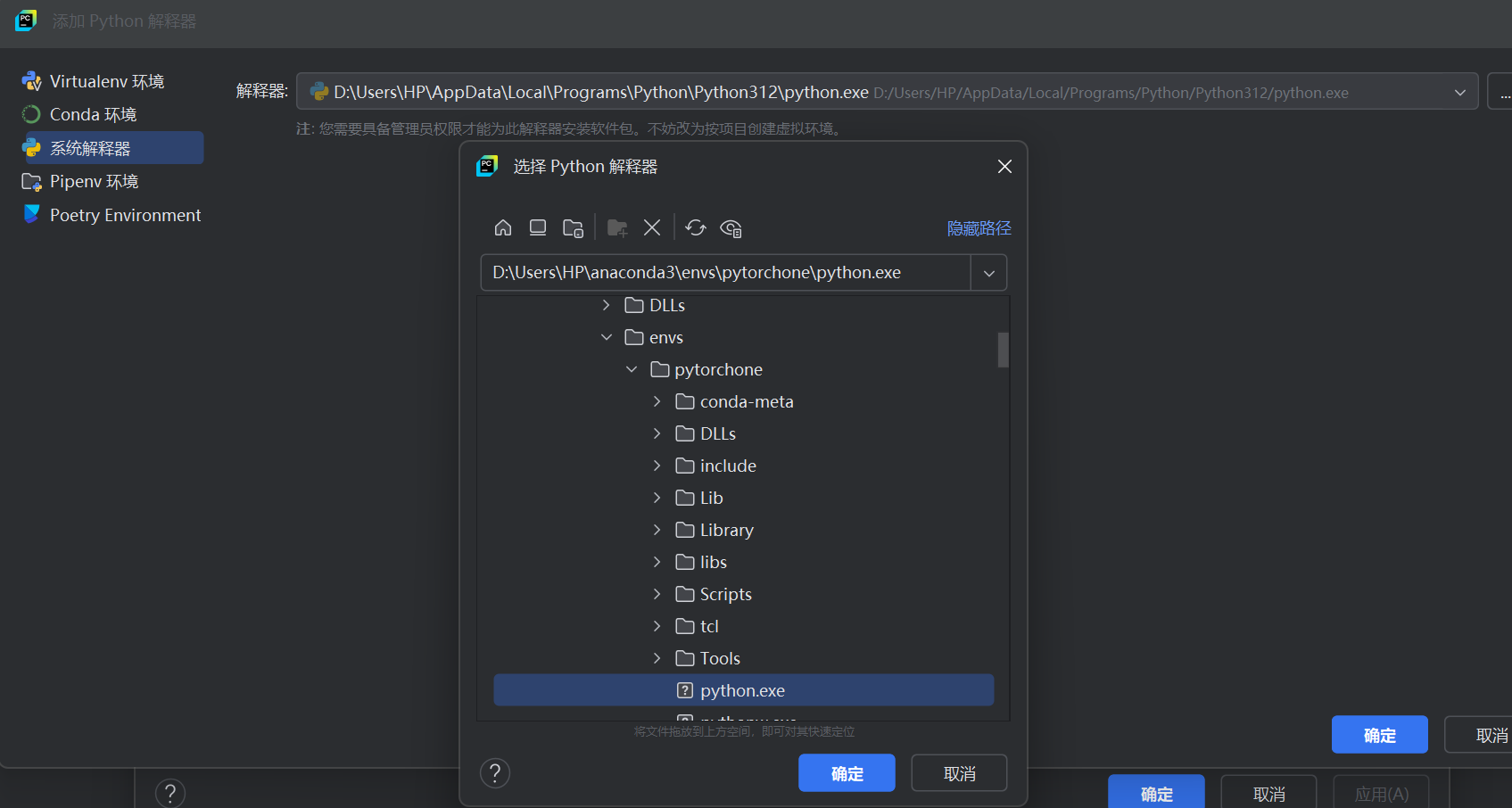The width and height of the screenshot is (1512, 808).
Task: Click the pytorchone folder icon
Action: pos(660,369)
